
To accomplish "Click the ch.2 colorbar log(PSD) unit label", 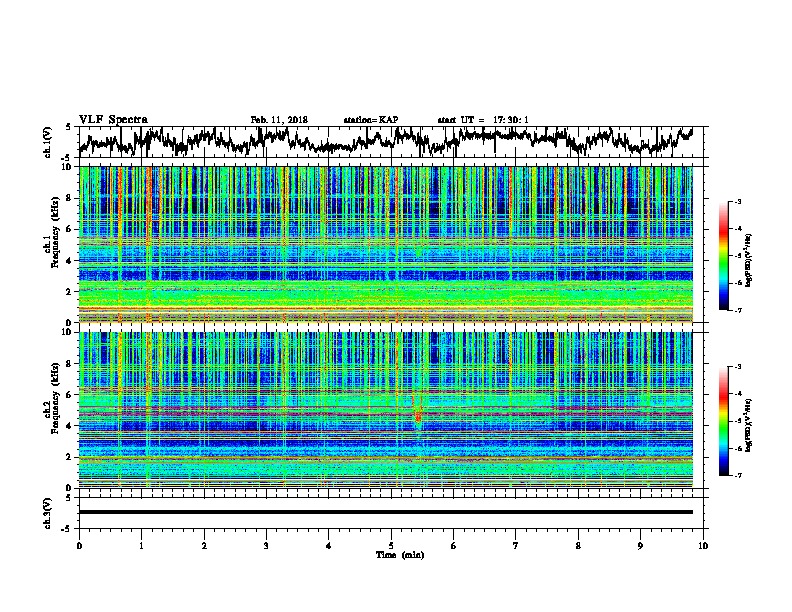I will pos(749,425).
